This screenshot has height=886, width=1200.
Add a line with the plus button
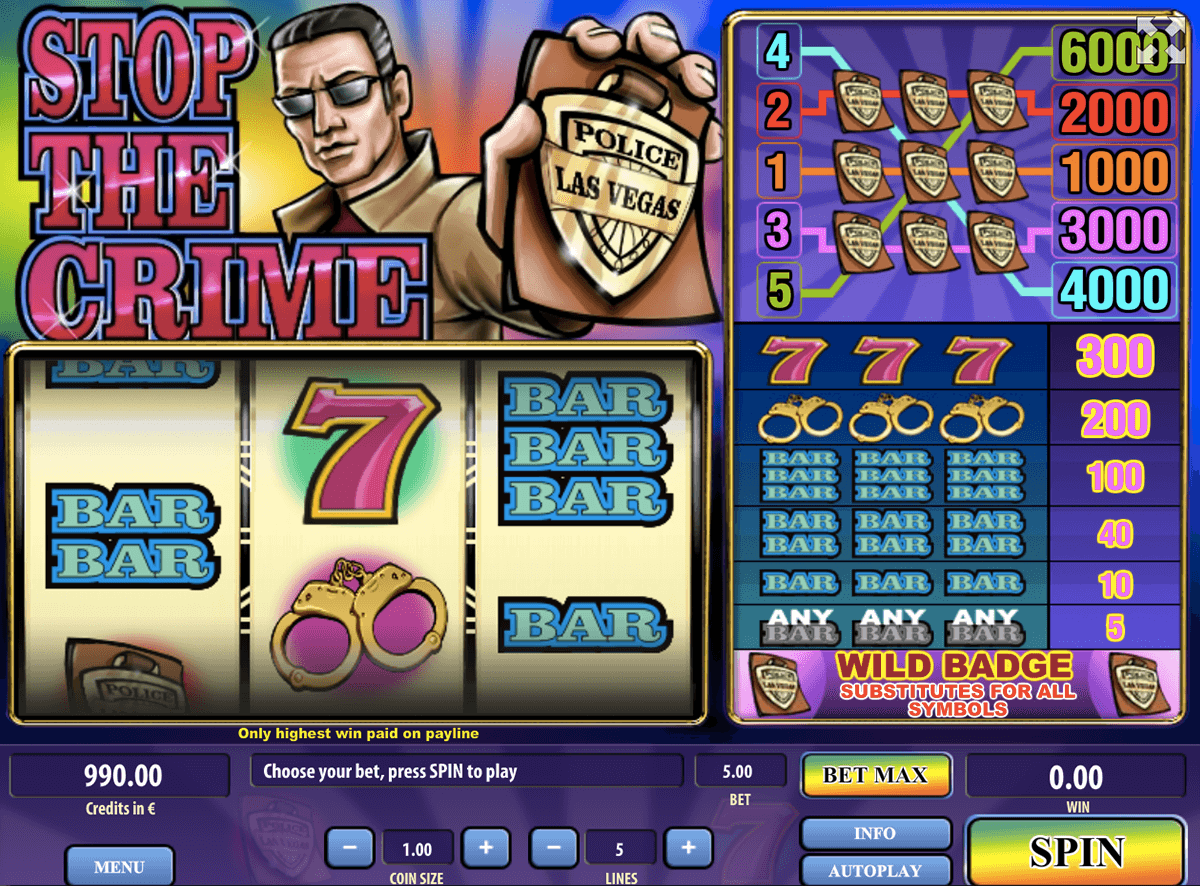[688, 848]
